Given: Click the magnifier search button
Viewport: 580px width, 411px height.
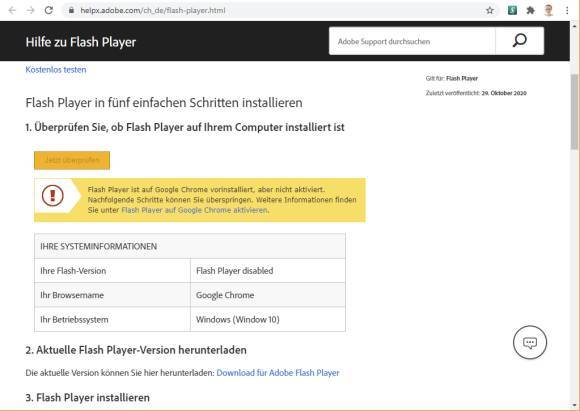Looking at the screenshot, I should (x=519, y=41).
